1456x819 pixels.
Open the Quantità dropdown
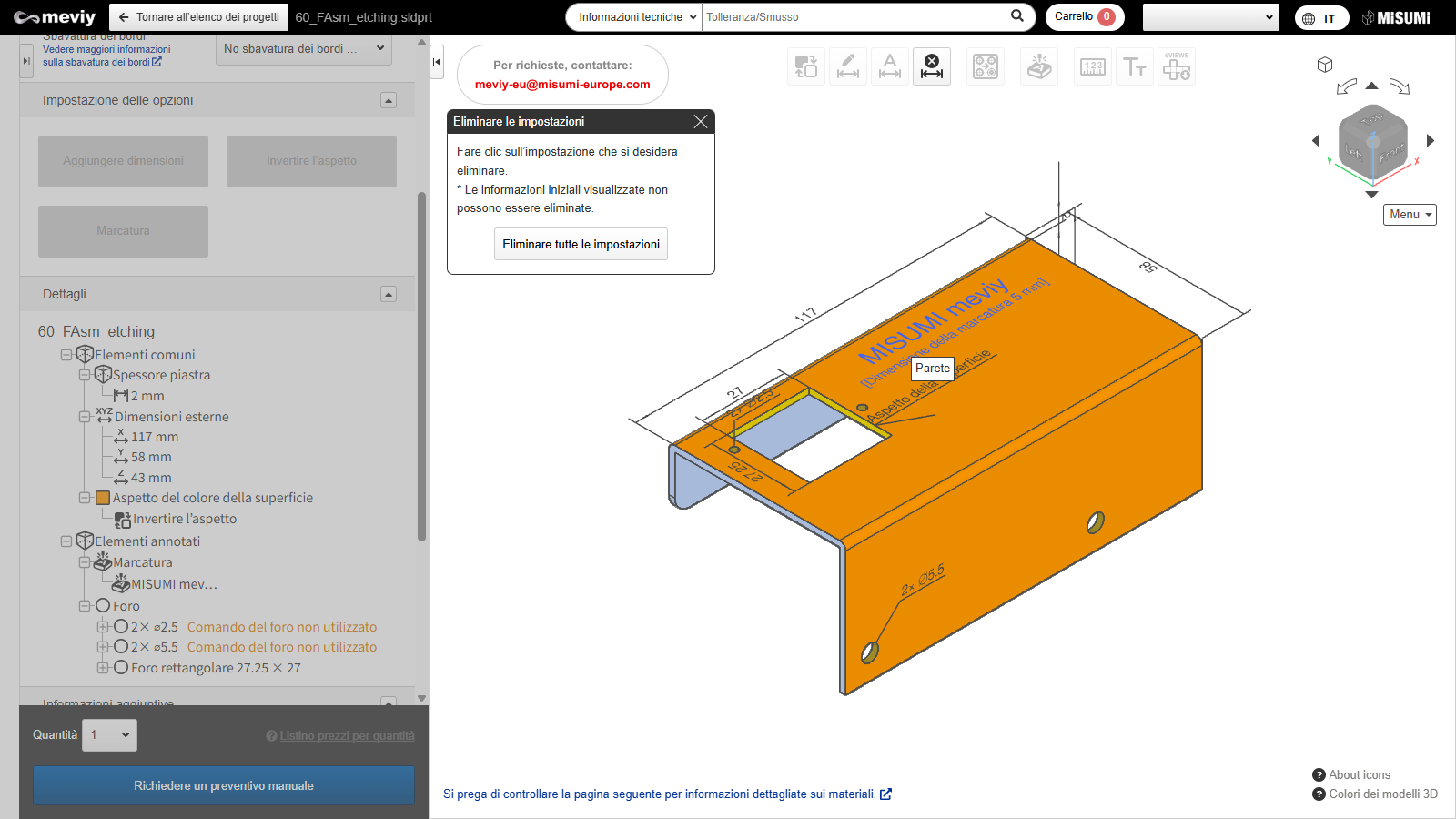[109, 735]
